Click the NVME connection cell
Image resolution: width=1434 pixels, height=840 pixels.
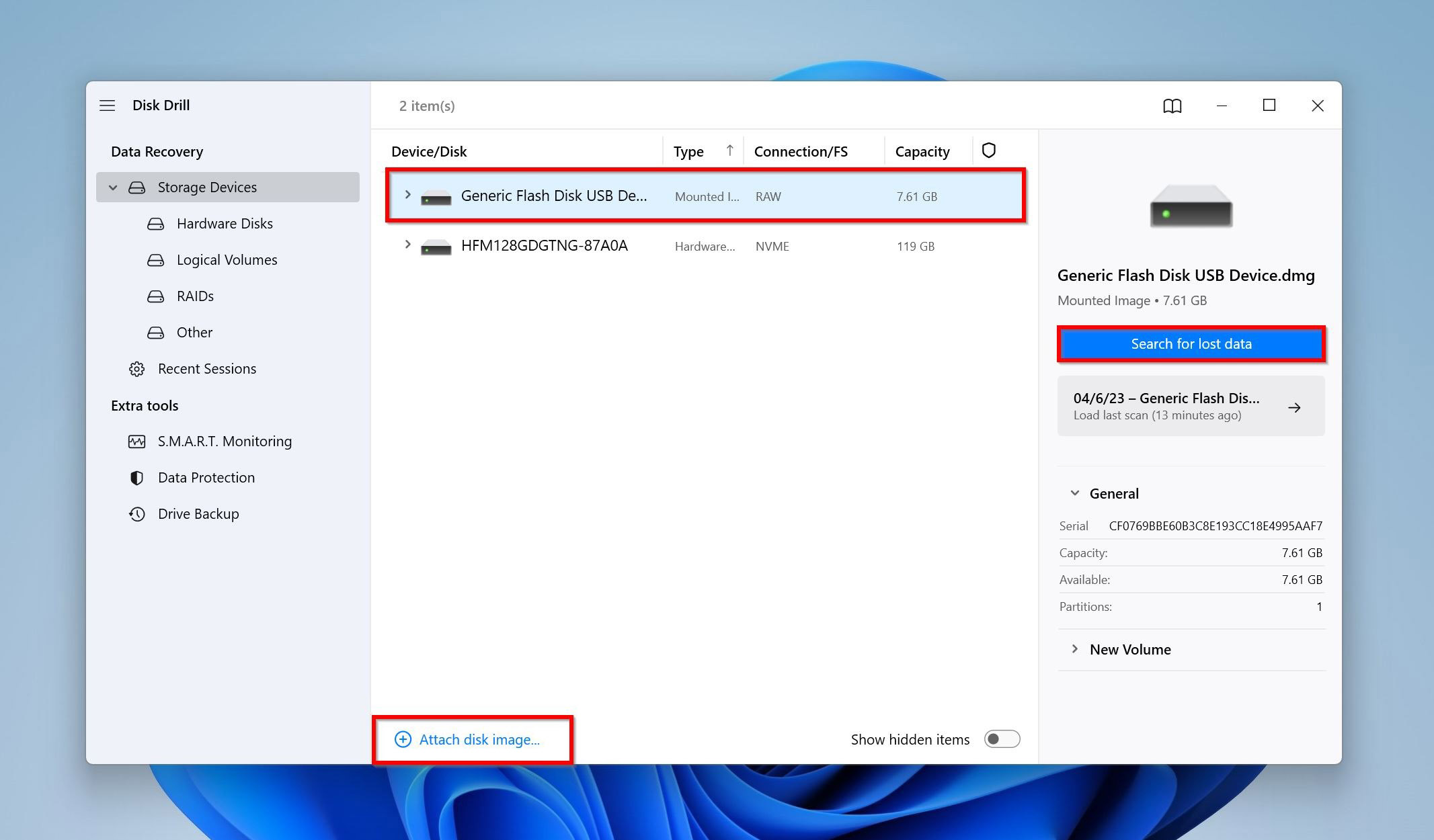(772, 247)
